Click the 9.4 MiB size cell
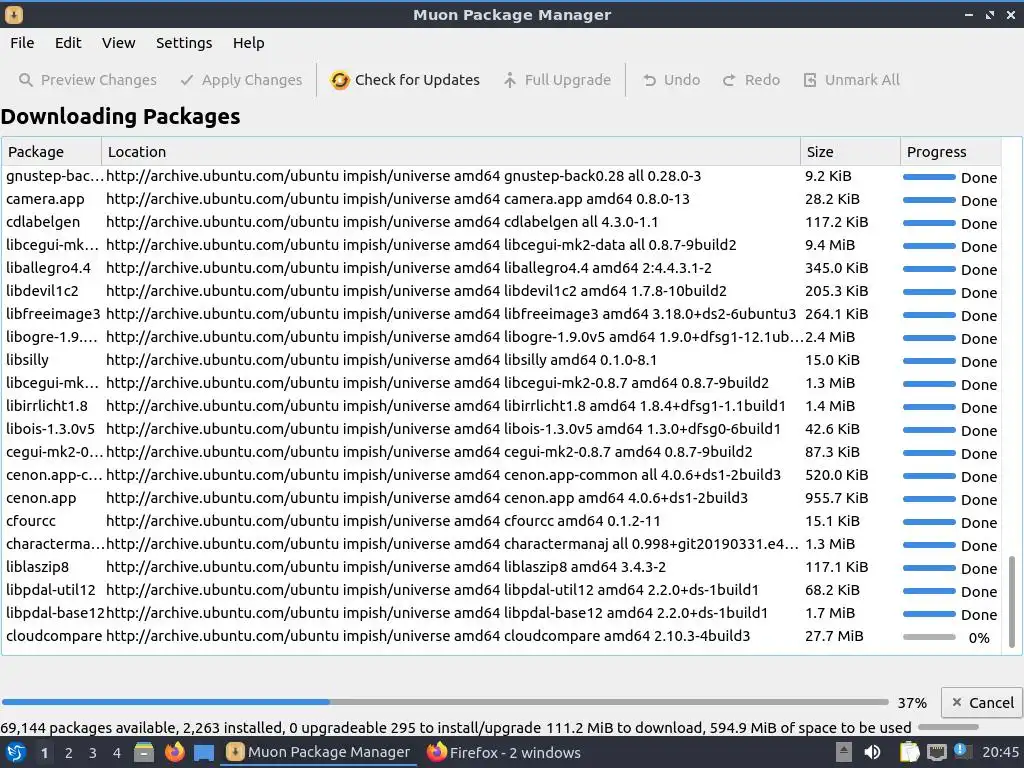The height and width of the screenshot is (768, 1024). tap(829, 245)
